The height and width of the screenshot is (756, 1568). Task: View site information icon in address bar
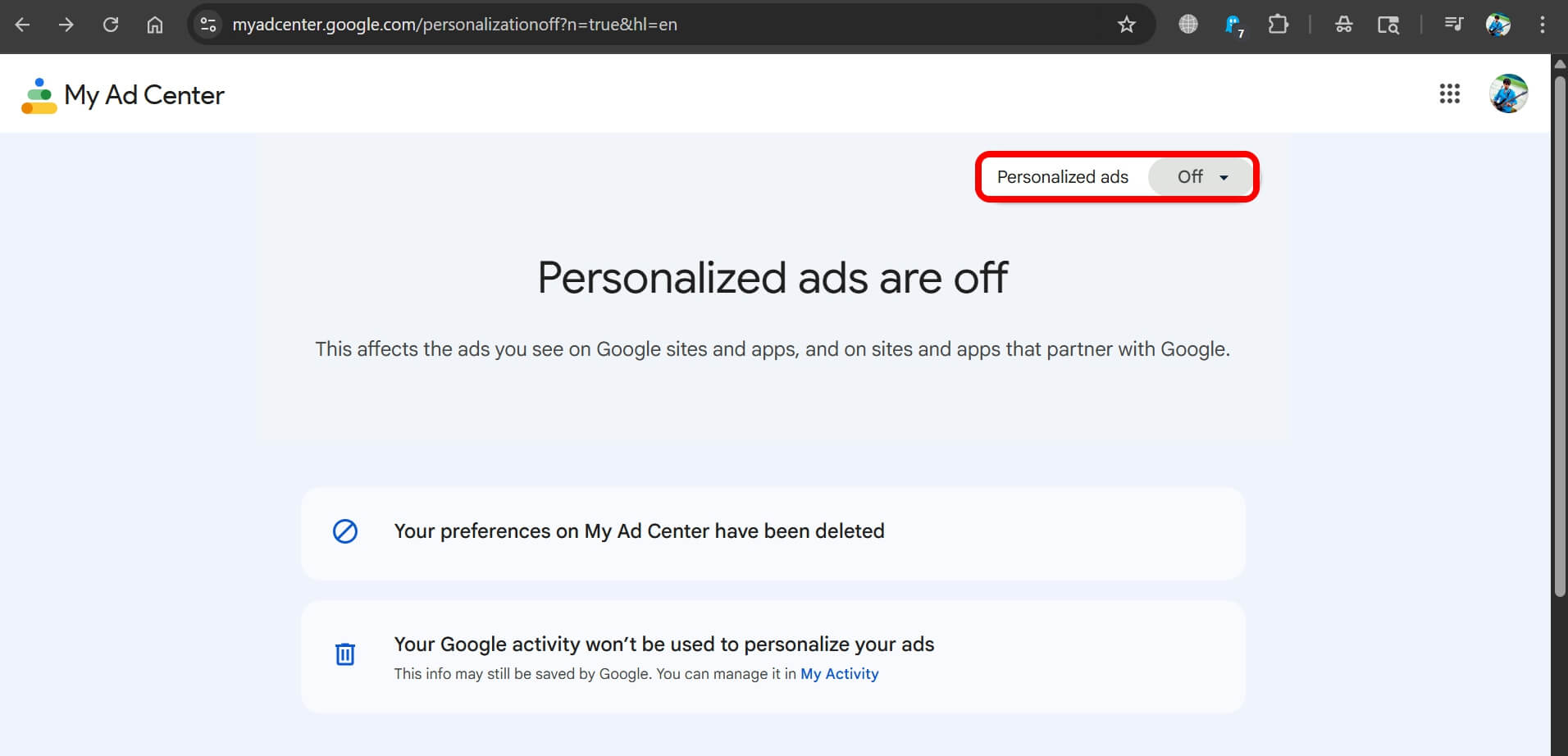tap(208, 25)
